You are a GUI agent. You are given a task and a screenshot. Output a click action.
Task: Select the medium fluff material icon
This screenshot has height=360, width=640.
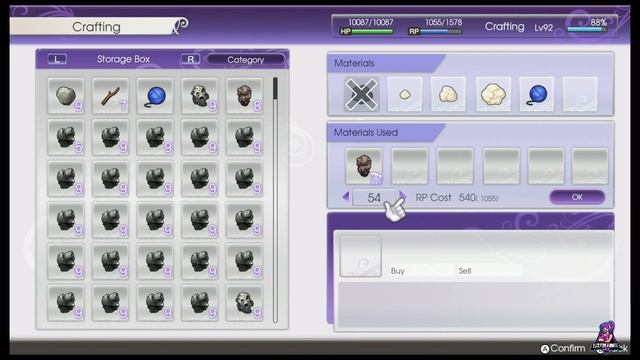[x=448, y=94]
